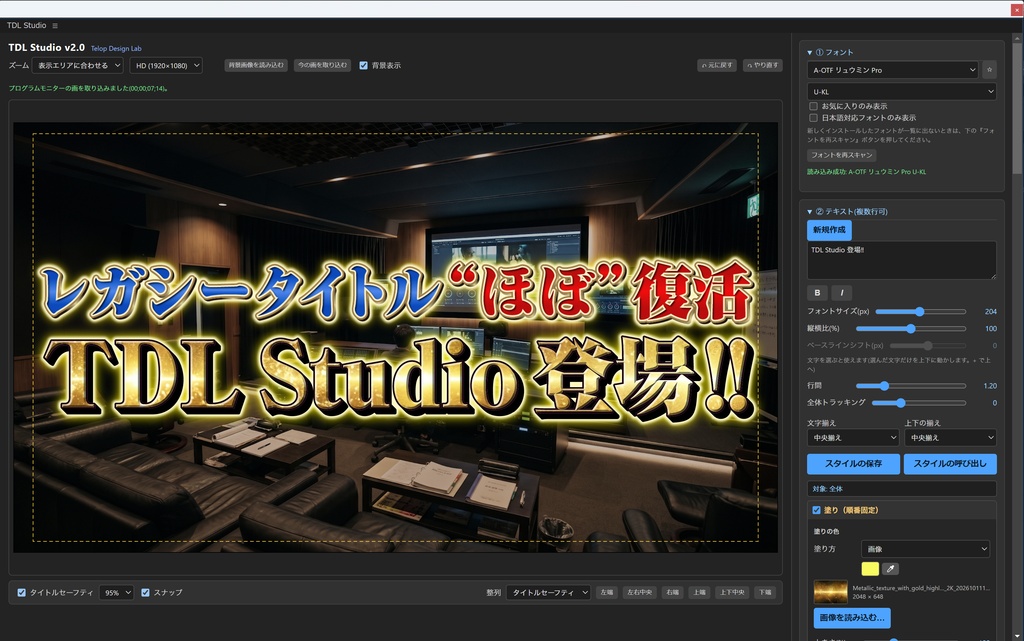This screenshot has height=641, width=1024.
Task: Align bottom with the 下端 button
Action: [x=765, y=593]
